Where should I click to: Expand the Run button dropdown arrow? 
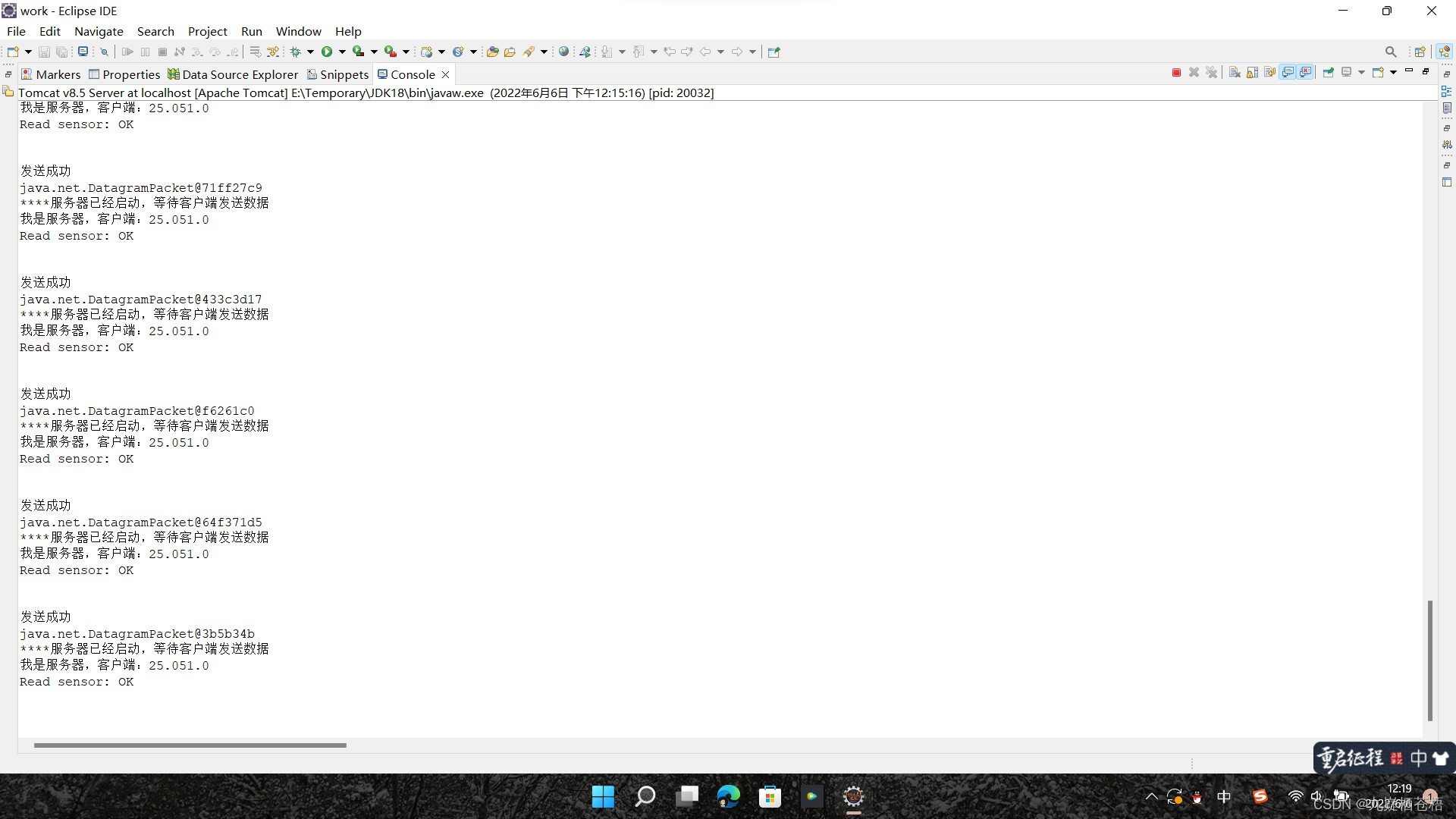342,52
